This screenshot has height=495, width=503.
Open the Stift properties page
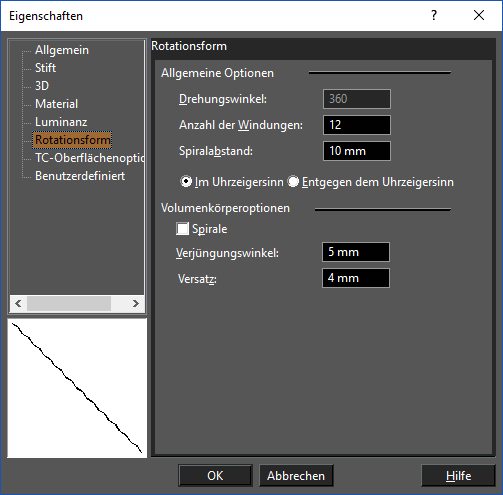[x=45, y=68]
